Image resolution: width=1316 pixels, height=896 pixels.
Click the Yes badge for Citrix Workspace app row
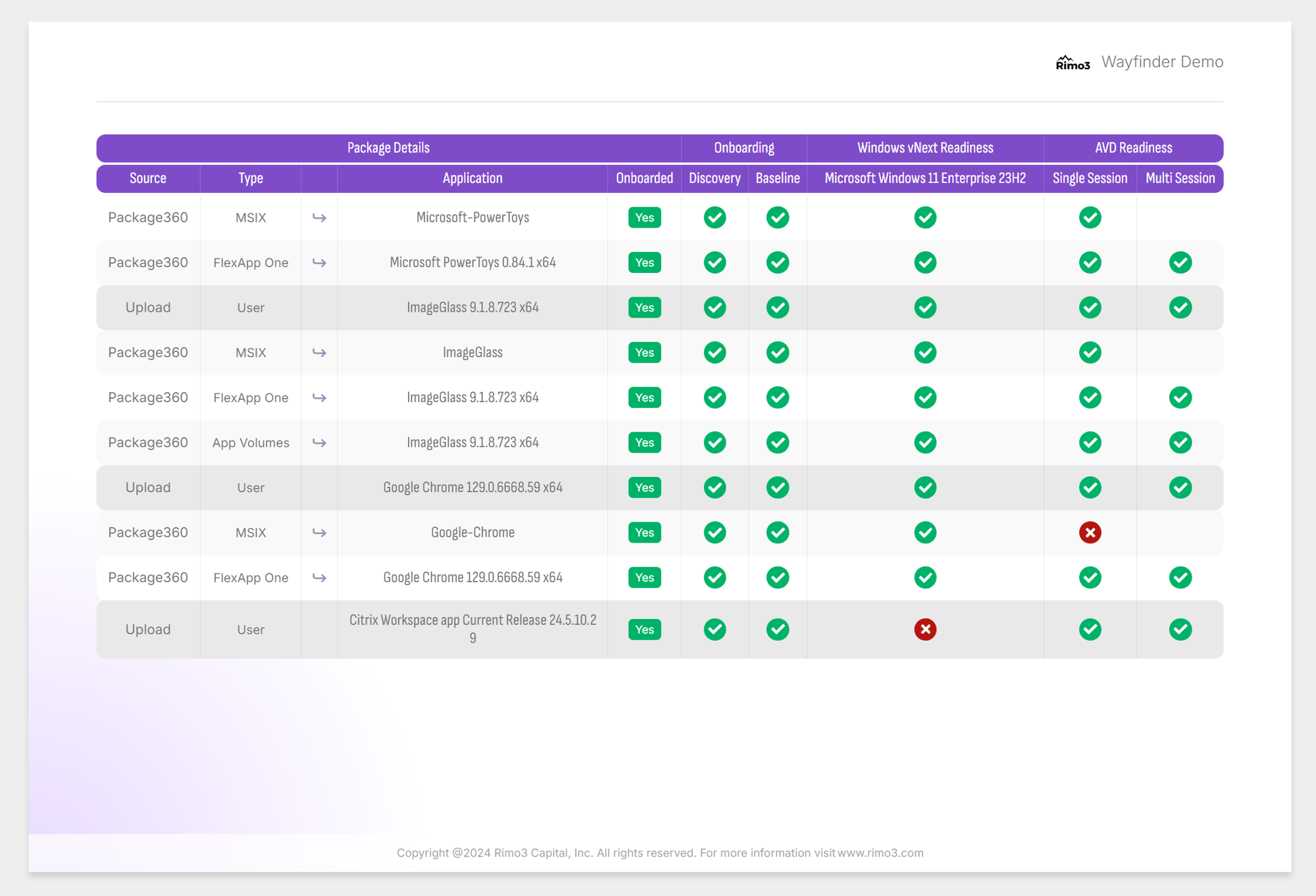click(x=645, y=630)
